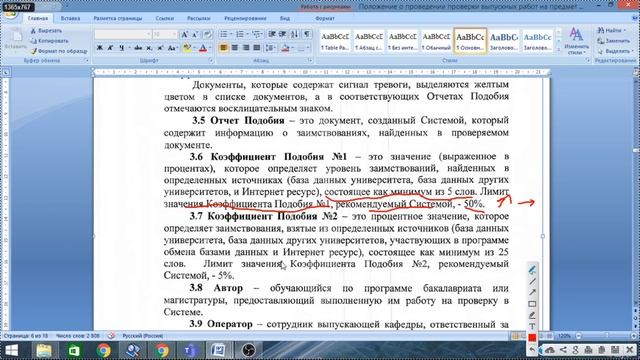This screenshot has height=360, width=640.
Task: Increase font size with grow font
Action: [184, 34]
